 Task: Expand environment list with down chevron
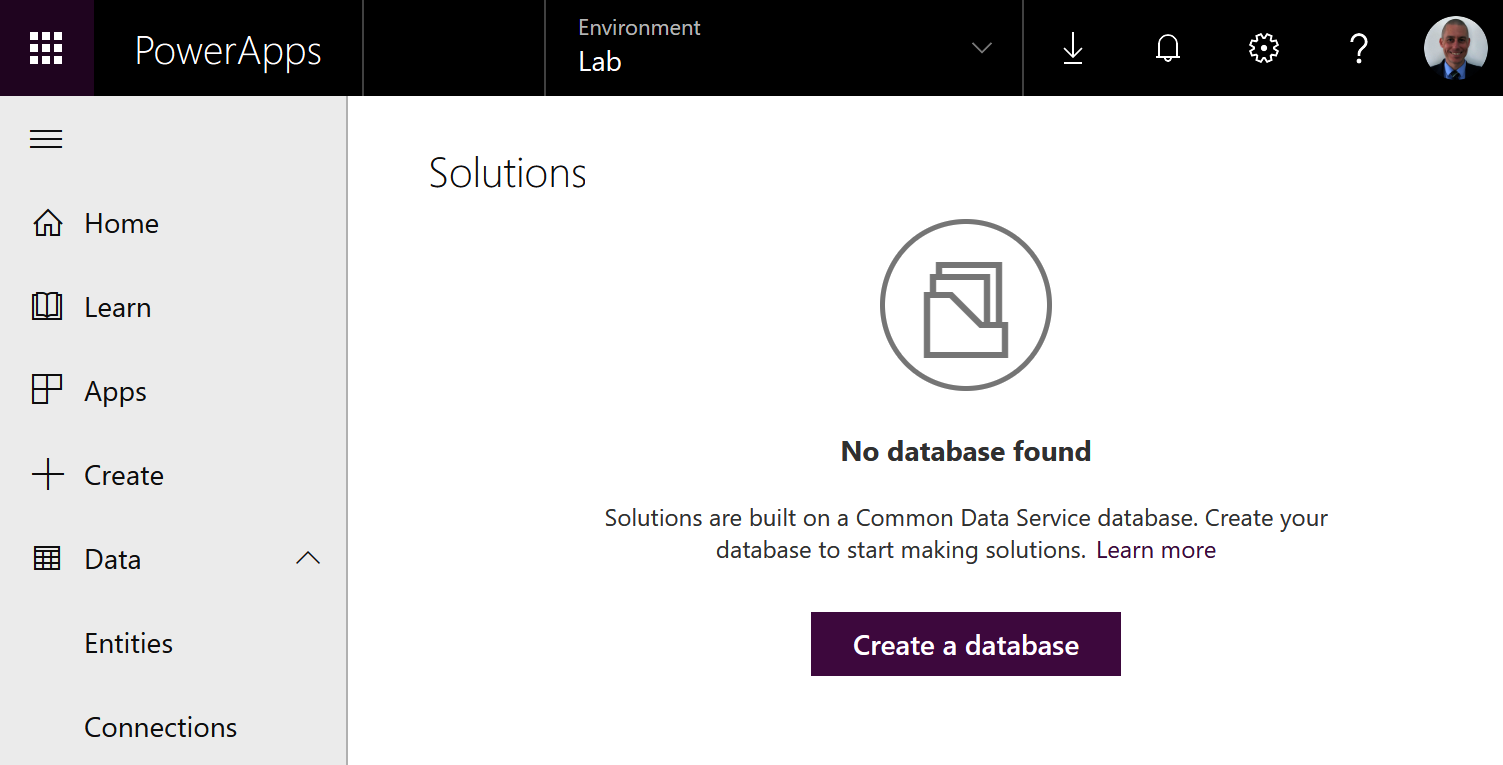[x=982, y=48]
